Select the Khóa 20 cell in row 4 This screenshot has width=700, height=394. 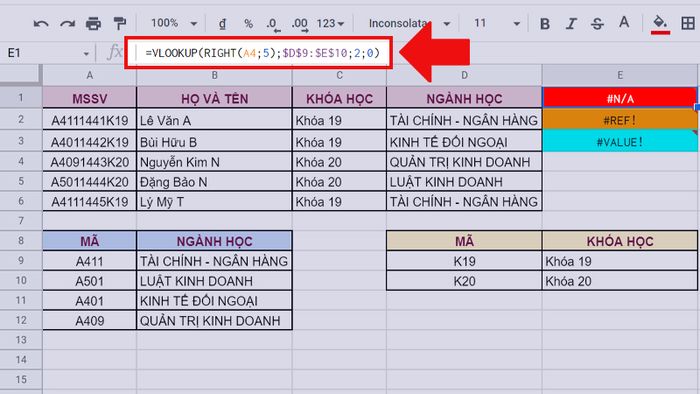(x=339, y=162)
